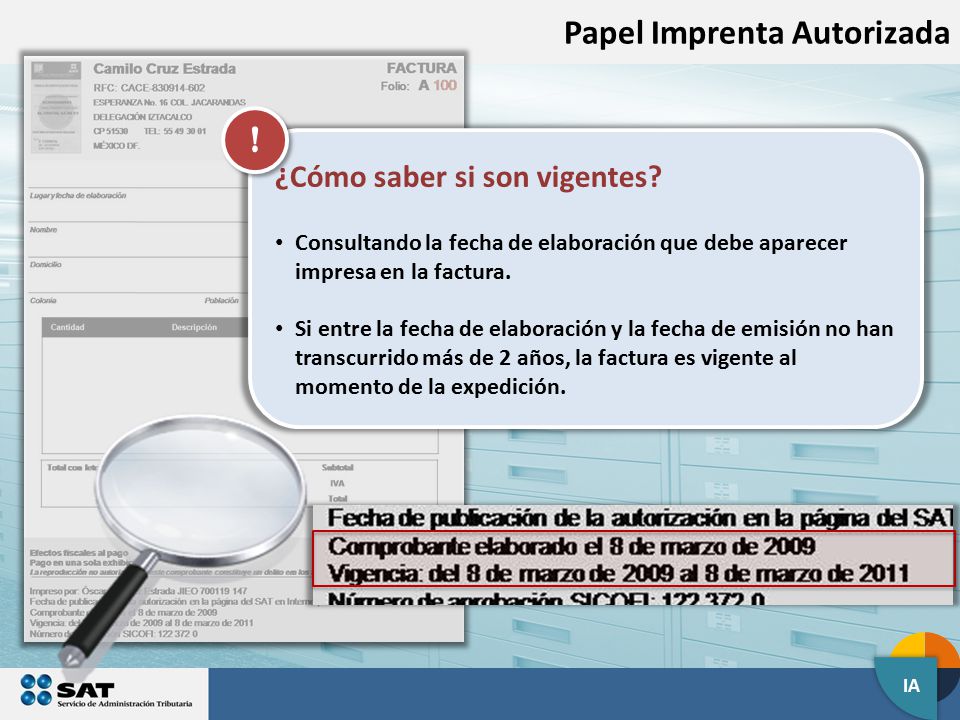This screenshot has height=720, width=960.
Task: Click the heading '¿Cómo saber si son vigentes?'
Action: 468,177
